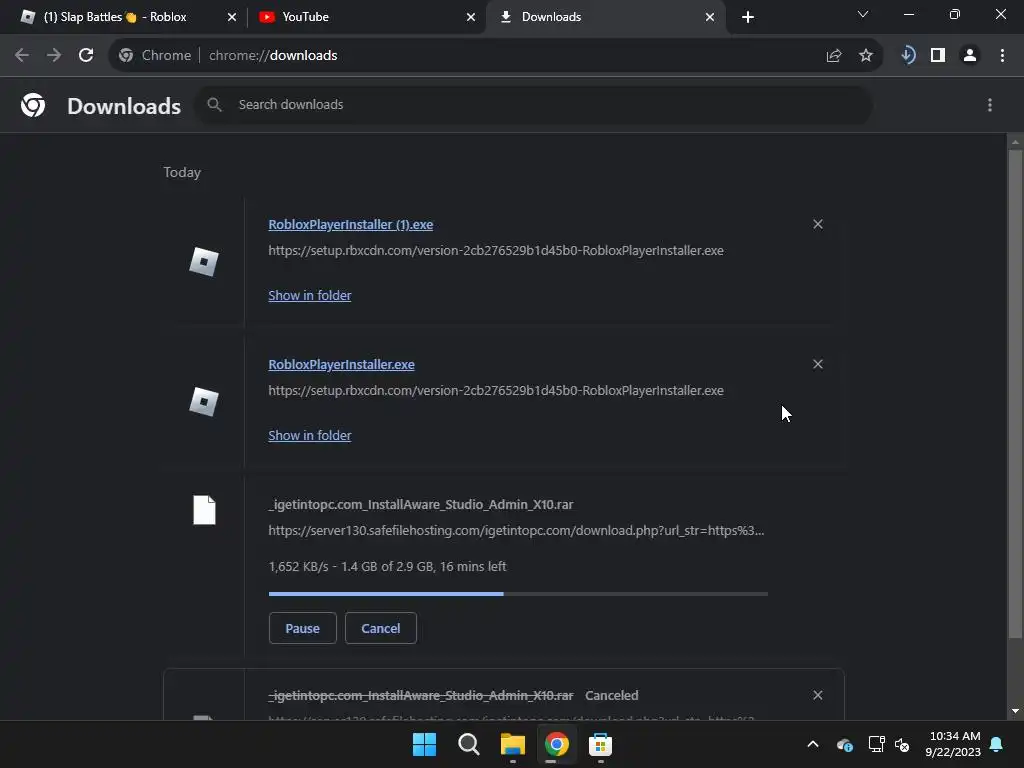
Task: Click the Roblox icon for RobloxPlayerInstaller (1).exe
Action: pyautogui.click(x=204, y=262)
